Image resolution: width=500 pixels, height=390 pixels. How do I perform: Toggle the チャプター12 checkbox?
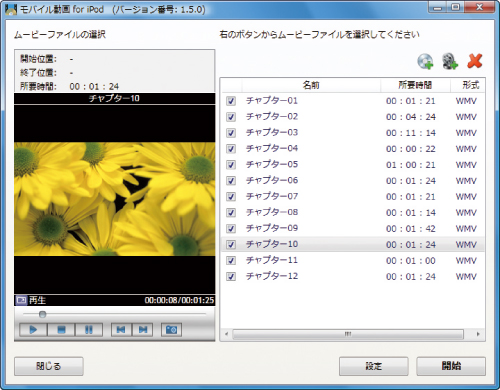point(231,276)
